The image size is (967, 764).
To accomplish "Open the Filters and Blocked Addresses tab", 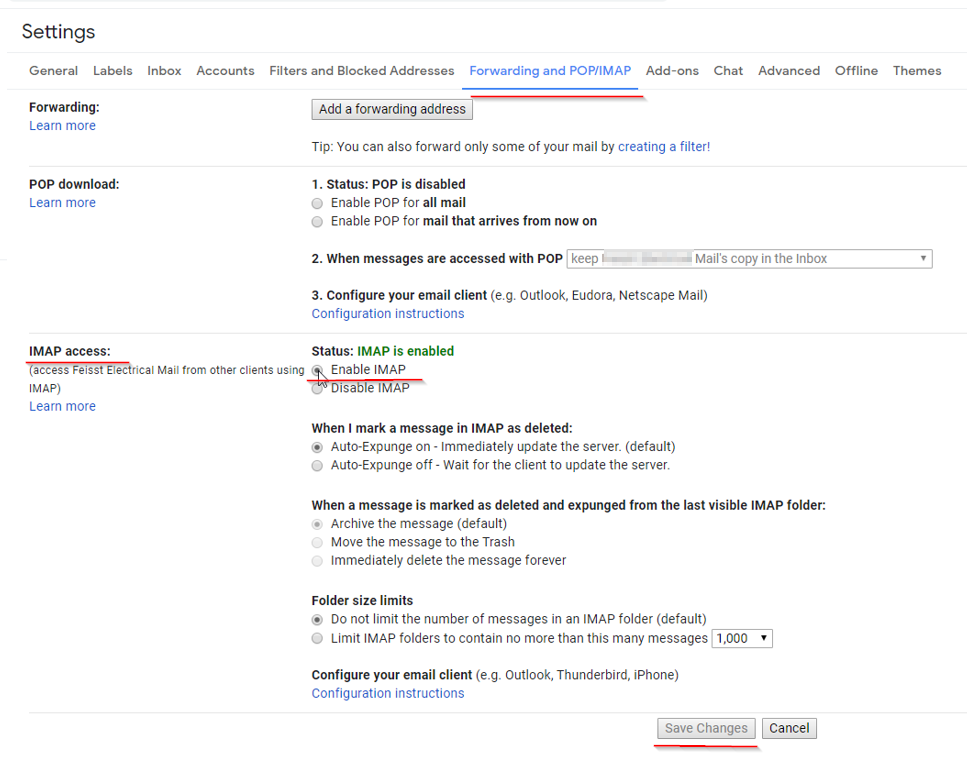I will coord(361,71).
